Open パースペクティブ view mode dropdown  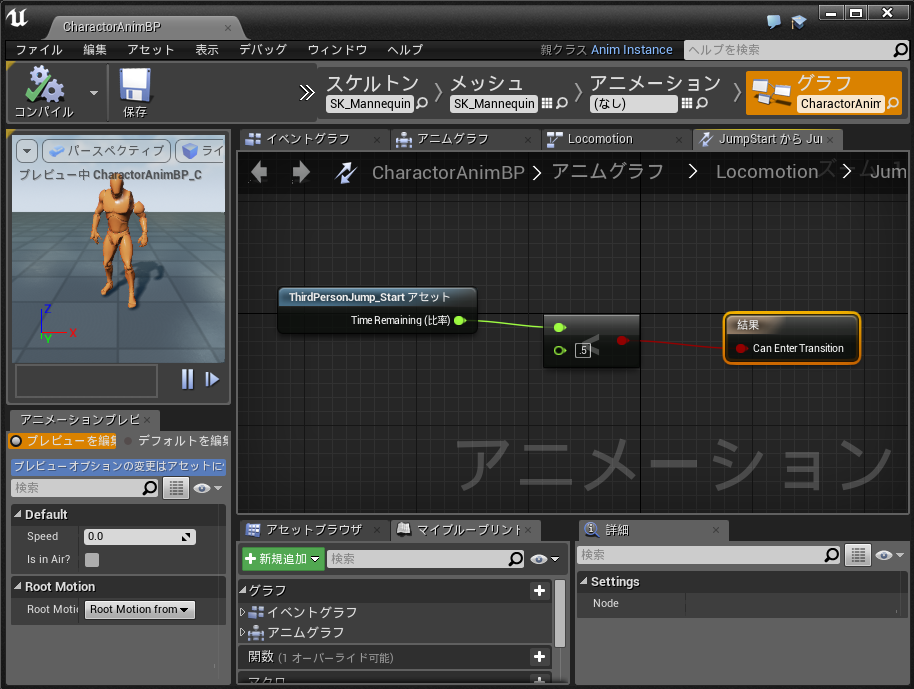107,151
